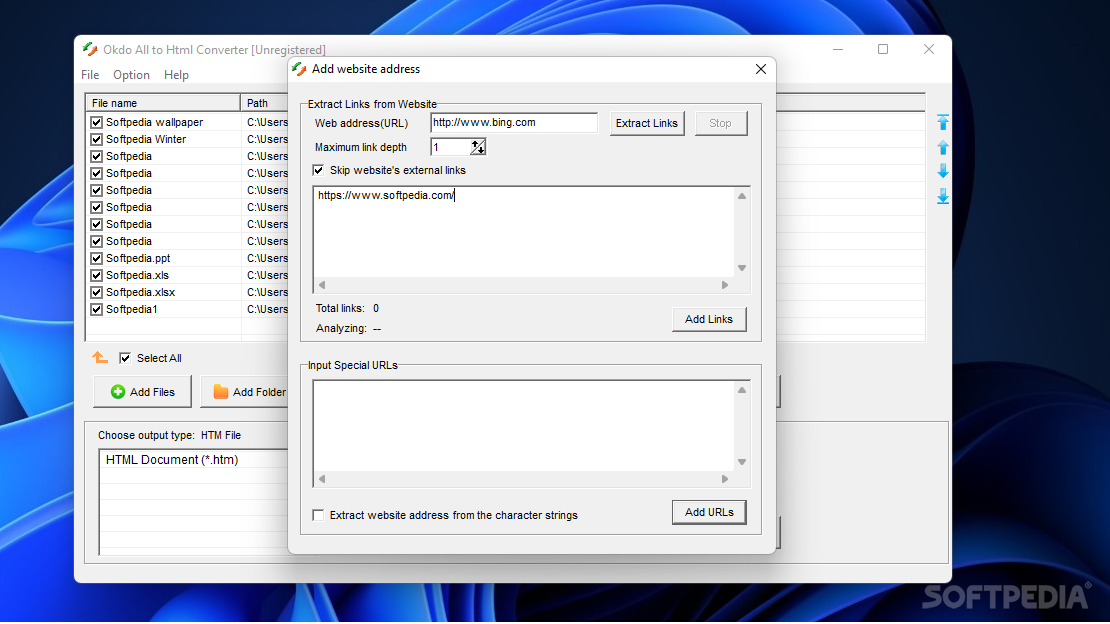Enable Extract website address from character strings

(319, 515)
